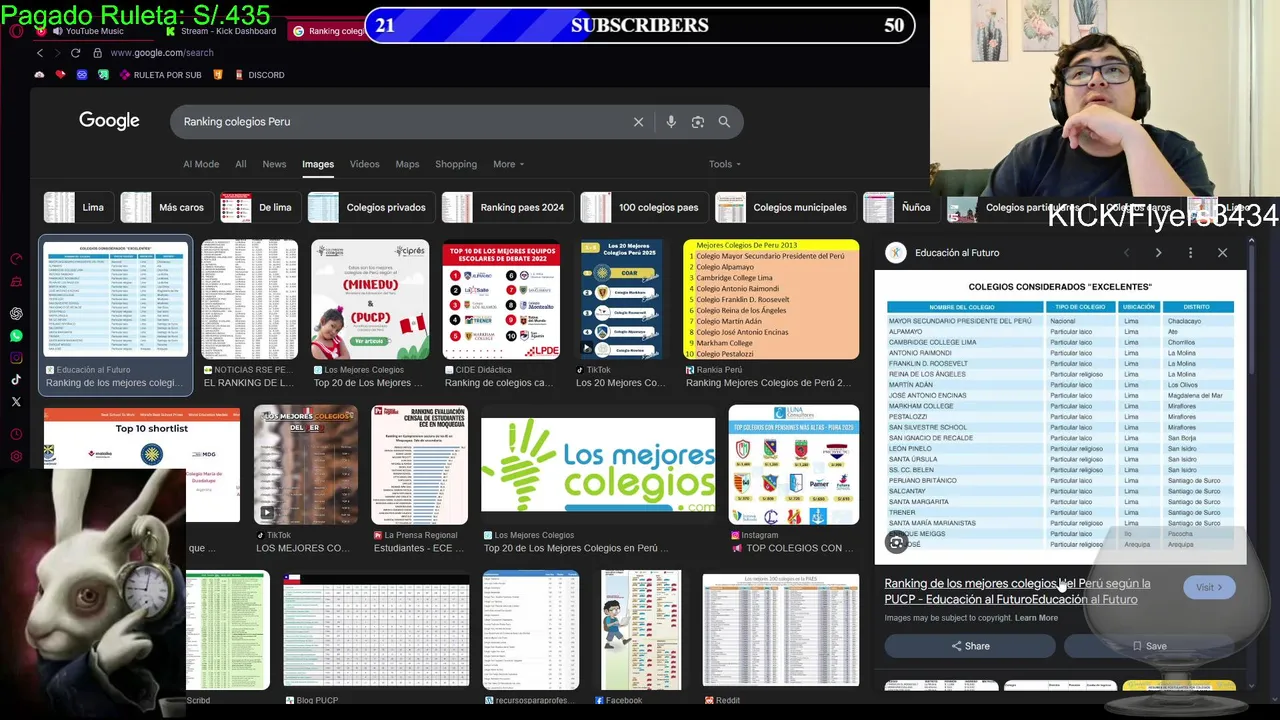1280x720 pixels.
Task: Select the Ranking paes 2024 chip
Action: click(x=507, y=207)
